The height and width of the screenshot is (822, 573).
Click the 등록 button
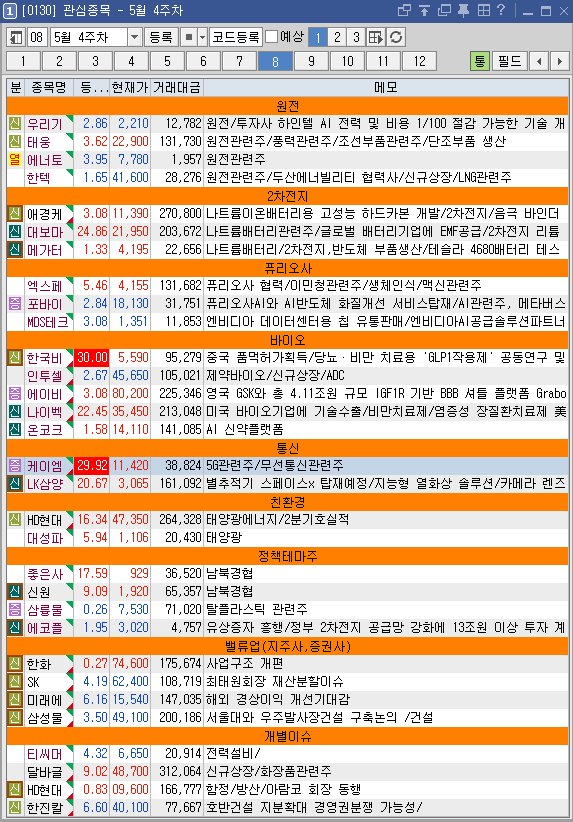[x=160, y=37]
